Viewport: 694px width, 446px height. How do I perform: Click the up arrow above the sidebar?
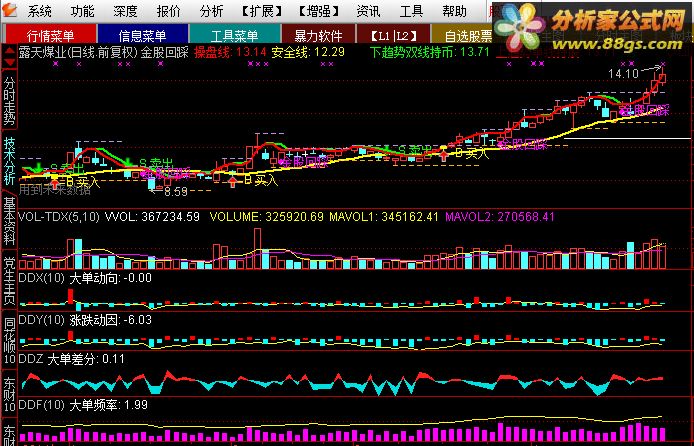click(9, 52)
